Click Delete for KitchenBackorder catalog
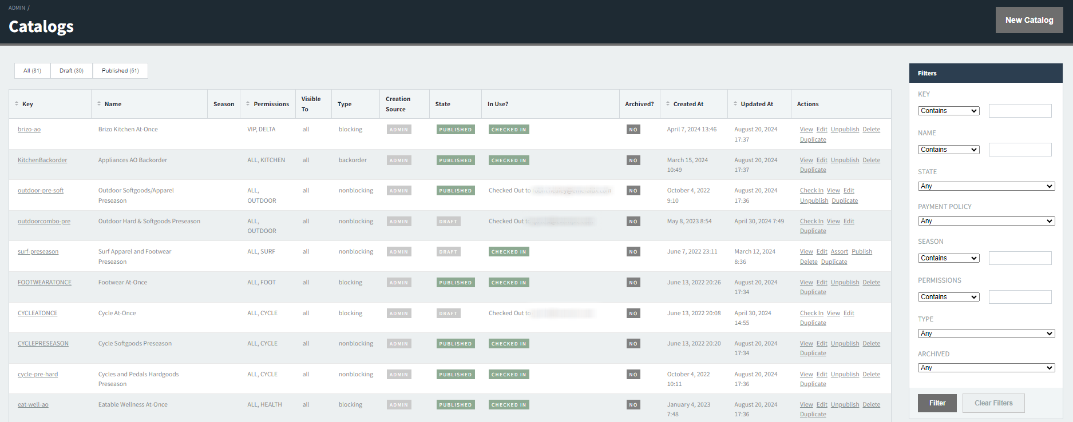 point(871,160)
